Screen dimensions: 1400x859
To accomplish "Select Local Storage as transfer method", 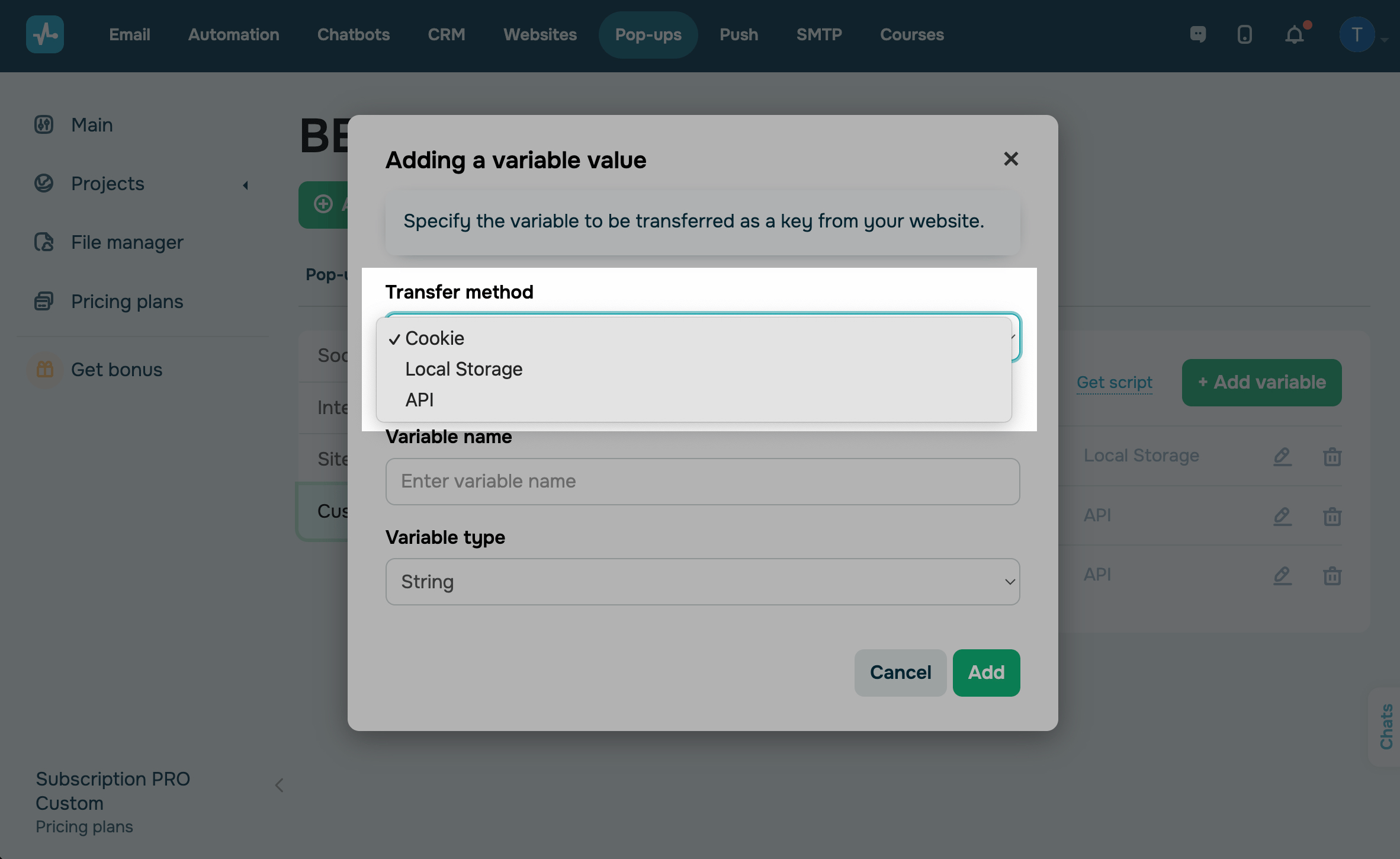I will click(x=463, y=368).
